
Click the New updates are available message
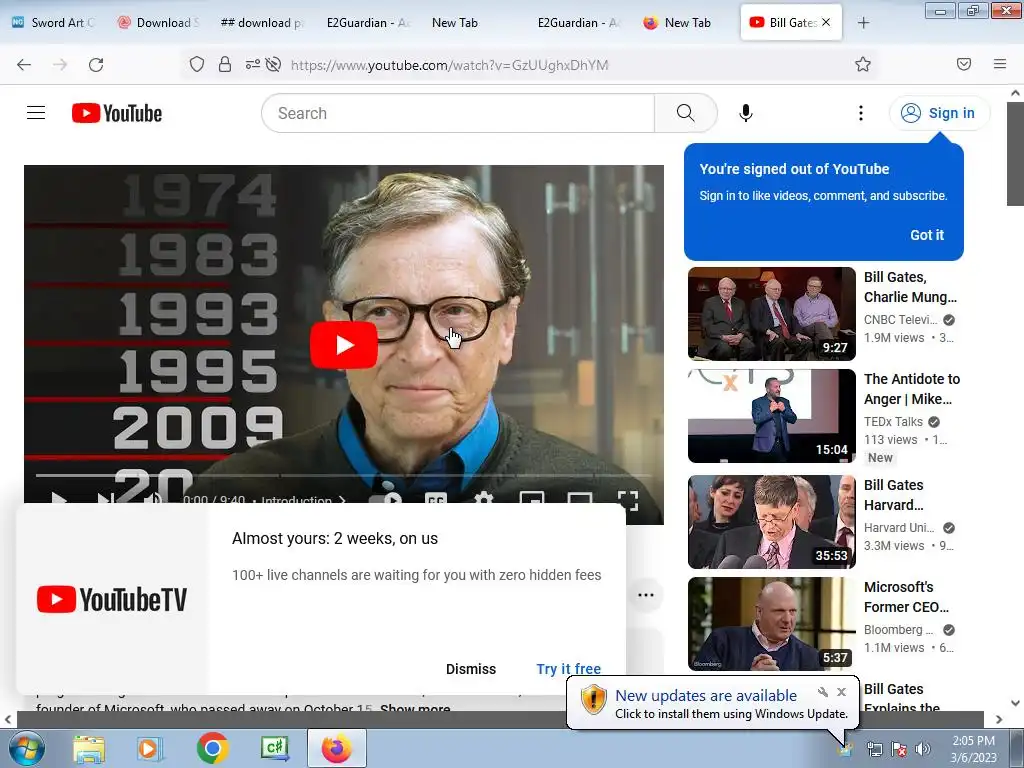click(x=706, y=696)
